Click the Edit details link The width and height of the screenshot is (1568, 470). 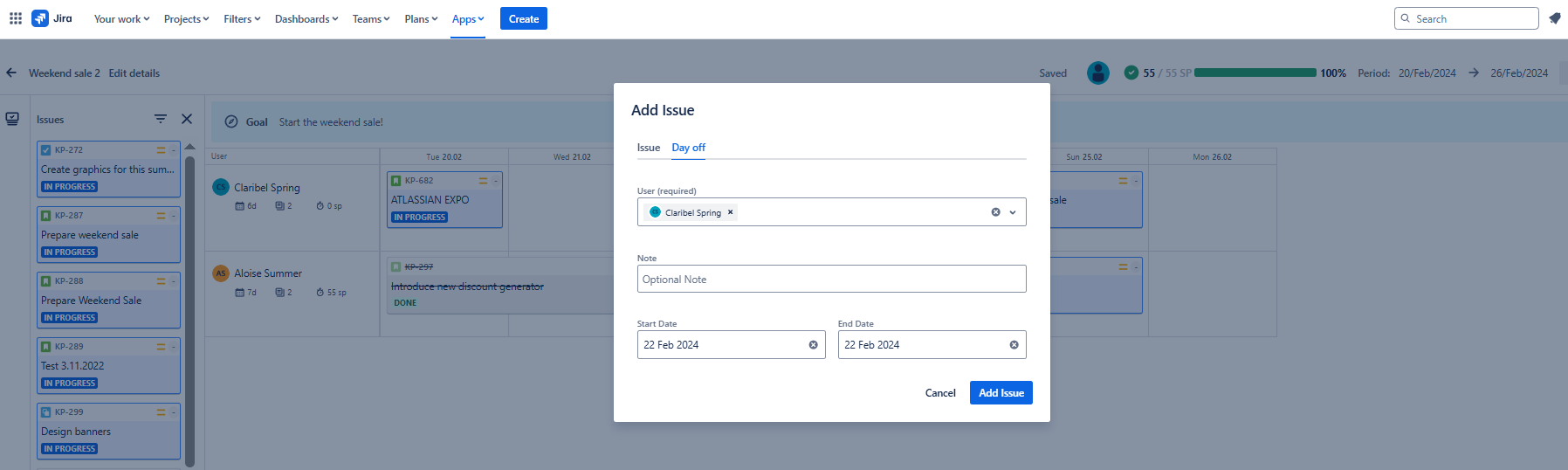pos(134,73)
